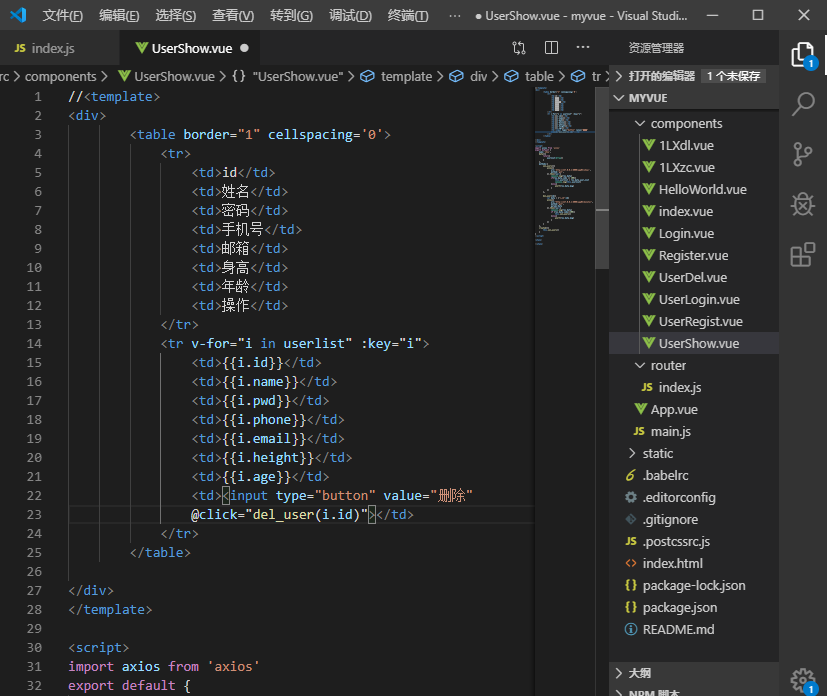Collapse the components folder
The image size is (827, 696).
coord(686,124)
